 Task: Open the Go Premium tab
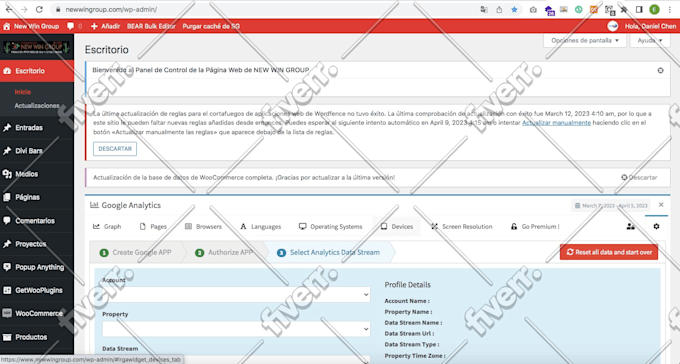tap(535, 226)
